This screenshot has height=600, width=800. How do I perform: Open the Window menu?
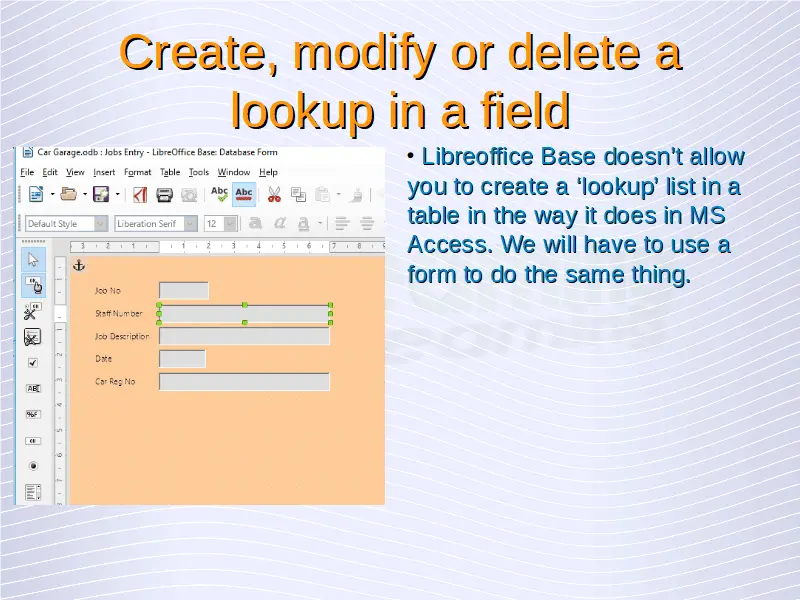point(234,172)
